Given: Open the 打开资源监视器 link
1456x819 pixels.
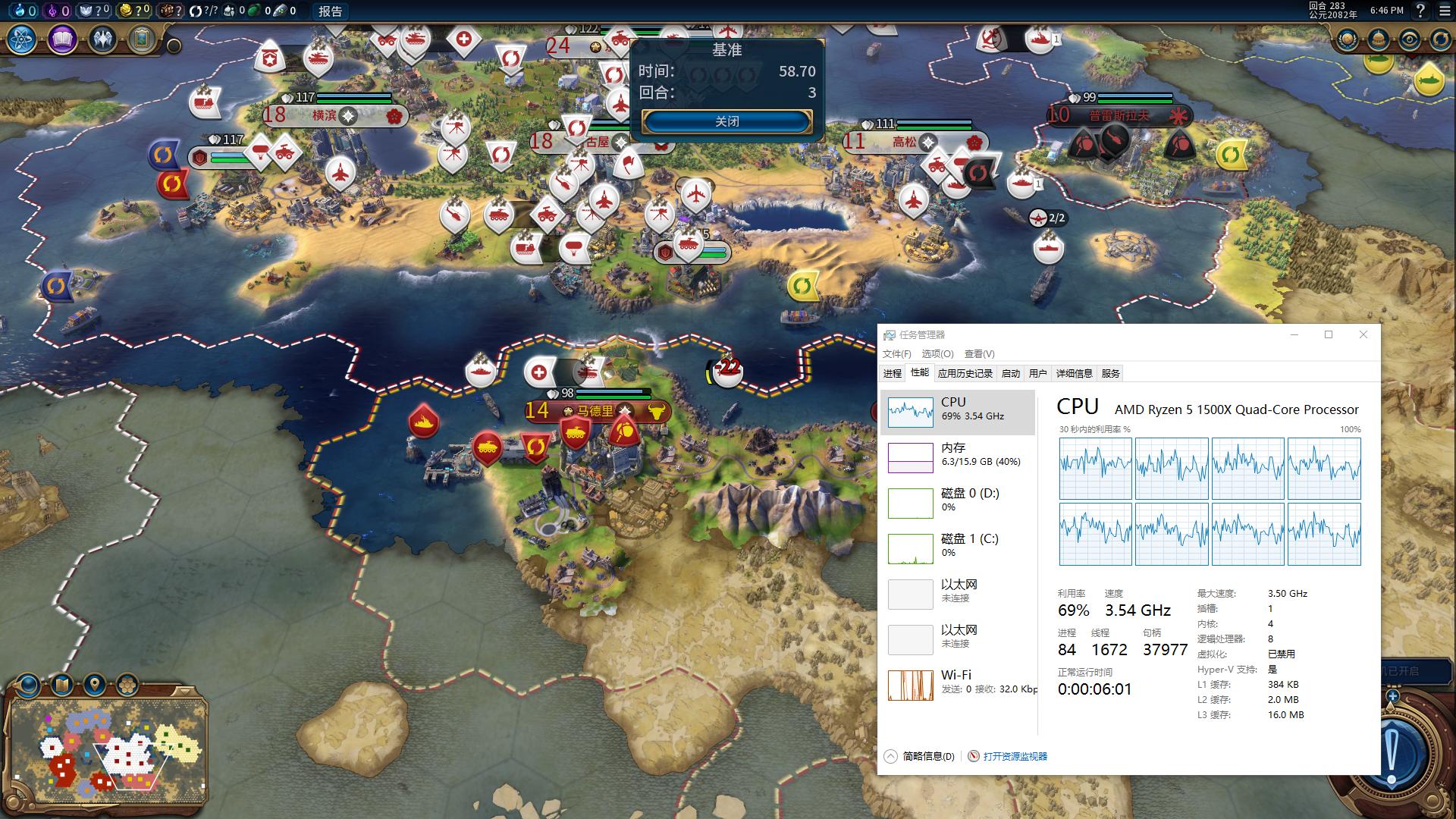Looking at the screenshot, I should (x=1015, y=756).
